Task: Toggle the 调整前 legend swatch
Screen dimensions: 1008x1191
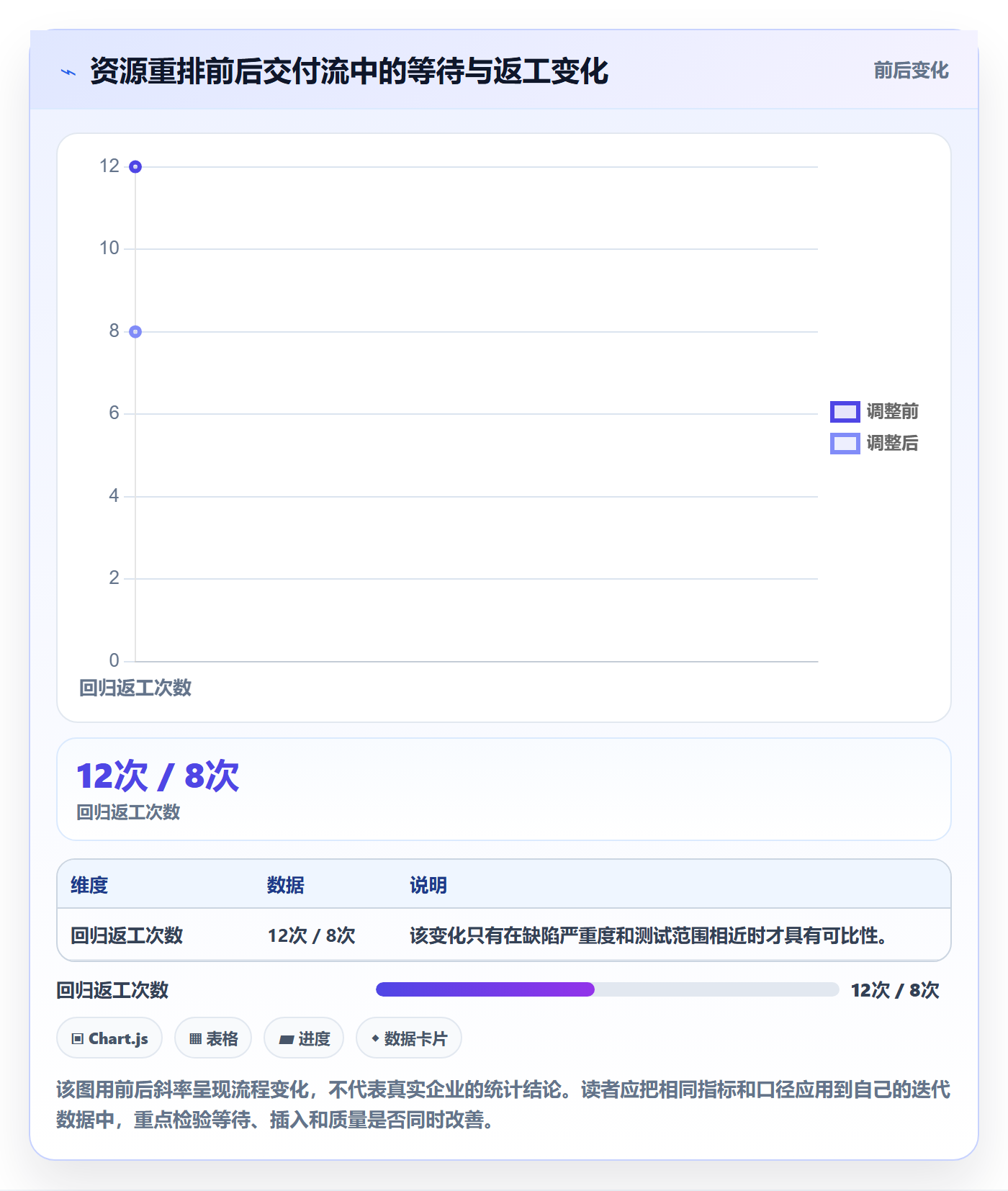Action: (x=845, y=411)
